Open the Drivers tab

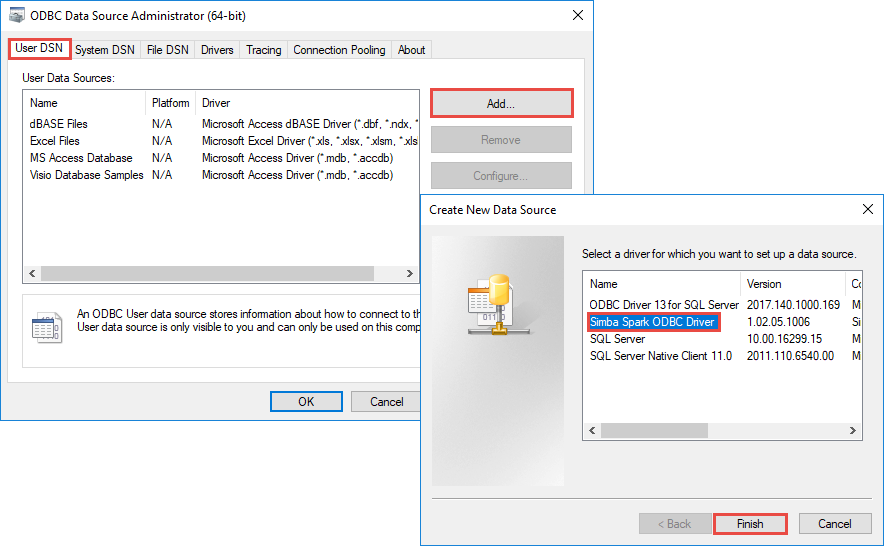pyautogui.click(x=217, y=50)
